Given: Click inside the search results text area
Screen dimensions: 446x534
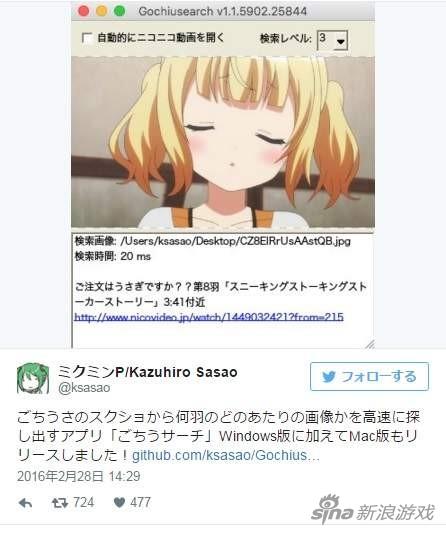Looking at the screenshot, I should click(223, 290).
